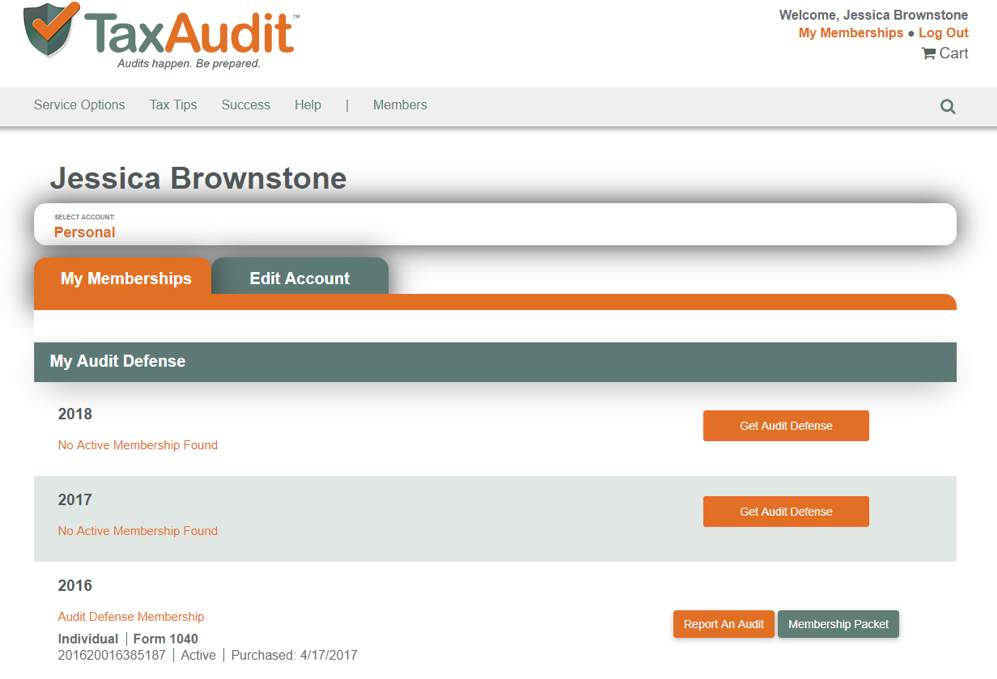Click the My Audit Defense section header
The width and height of the screenshot is (997, 679).
click(x=495, y=362)
